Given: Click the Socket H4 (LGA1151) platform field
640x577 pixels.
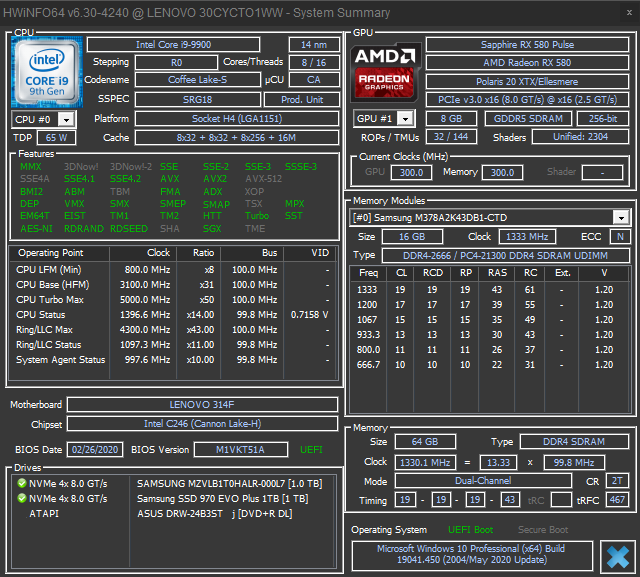Looking at the screenshot, I should [x=237, y=119].
